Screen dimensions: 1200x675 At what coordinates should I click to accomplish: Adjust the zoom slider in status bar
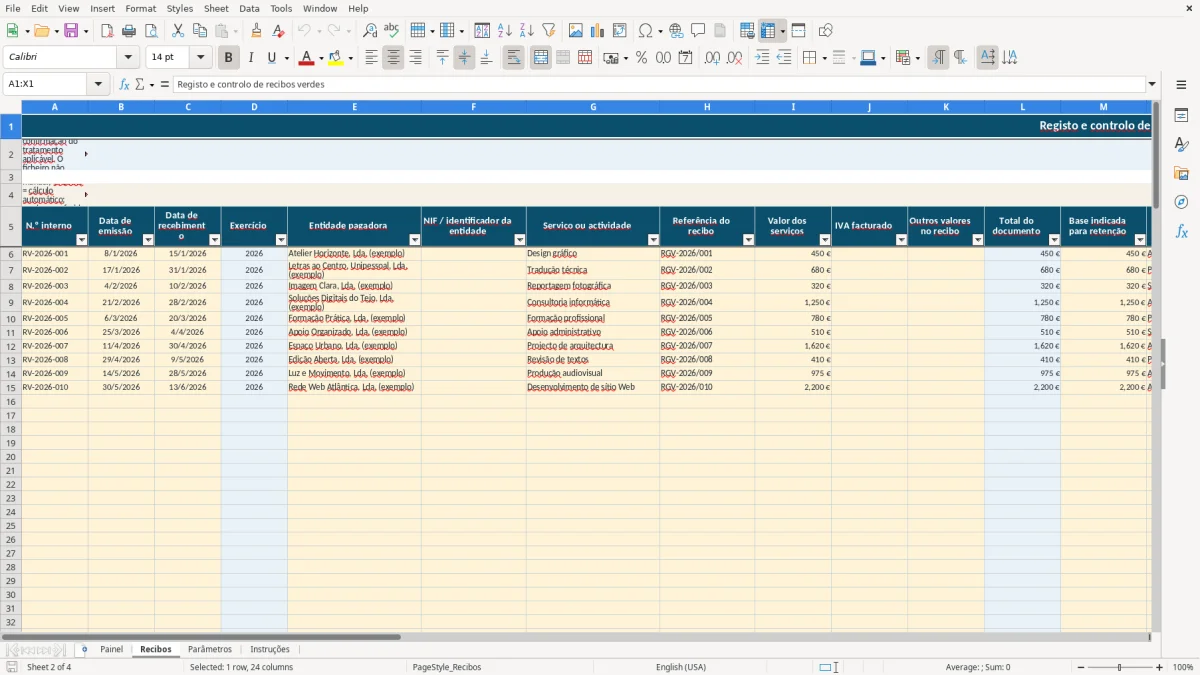[x=1120, y=667]
